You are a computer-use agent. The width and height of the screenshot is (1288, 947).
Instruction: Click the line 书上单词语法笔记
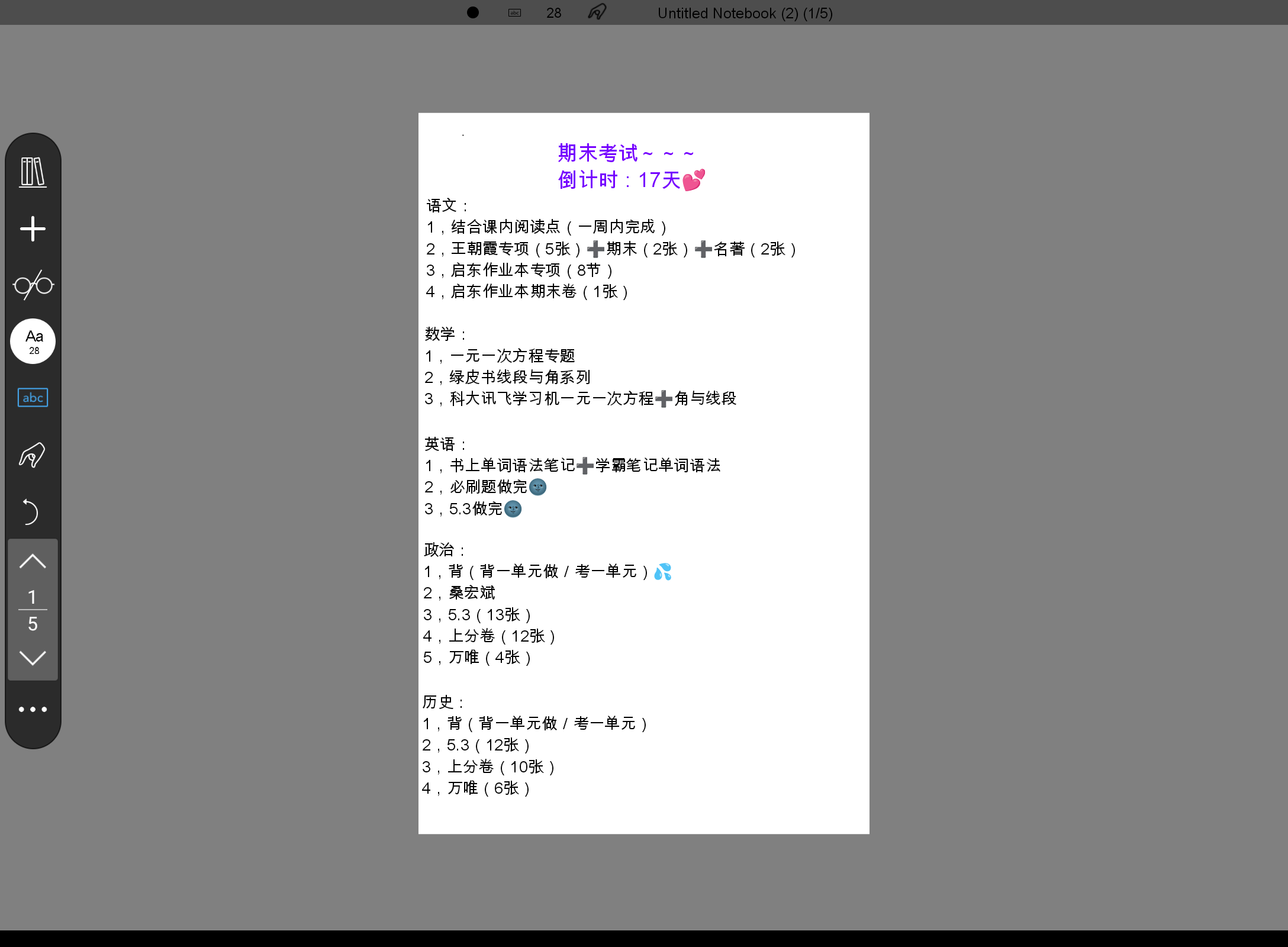(x=573, y=465)
